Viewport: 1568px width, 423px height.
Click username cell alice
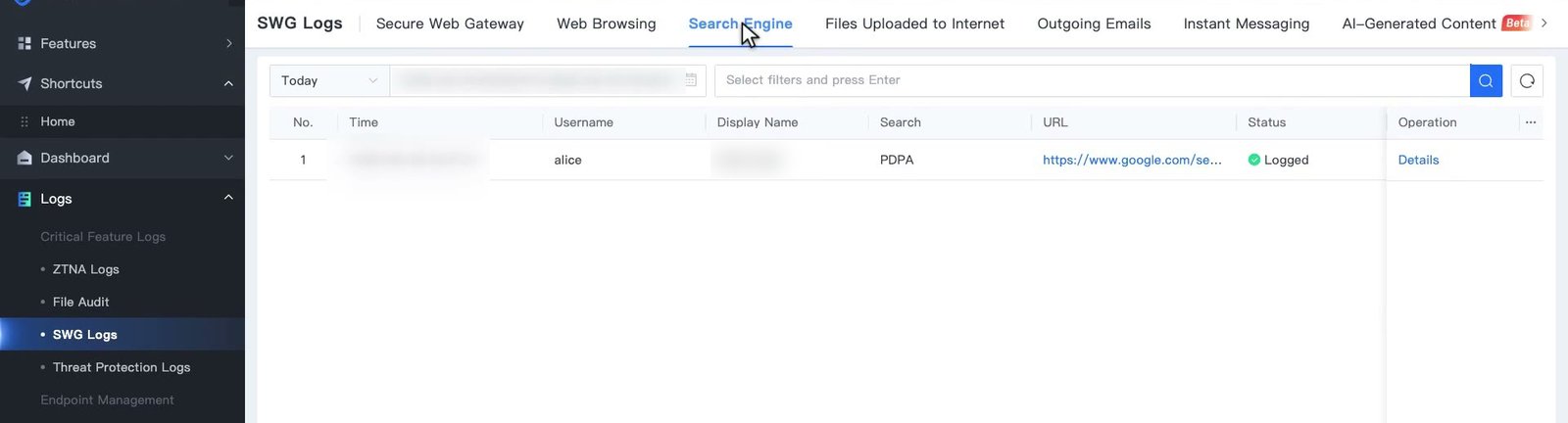(x=567, y=160)
